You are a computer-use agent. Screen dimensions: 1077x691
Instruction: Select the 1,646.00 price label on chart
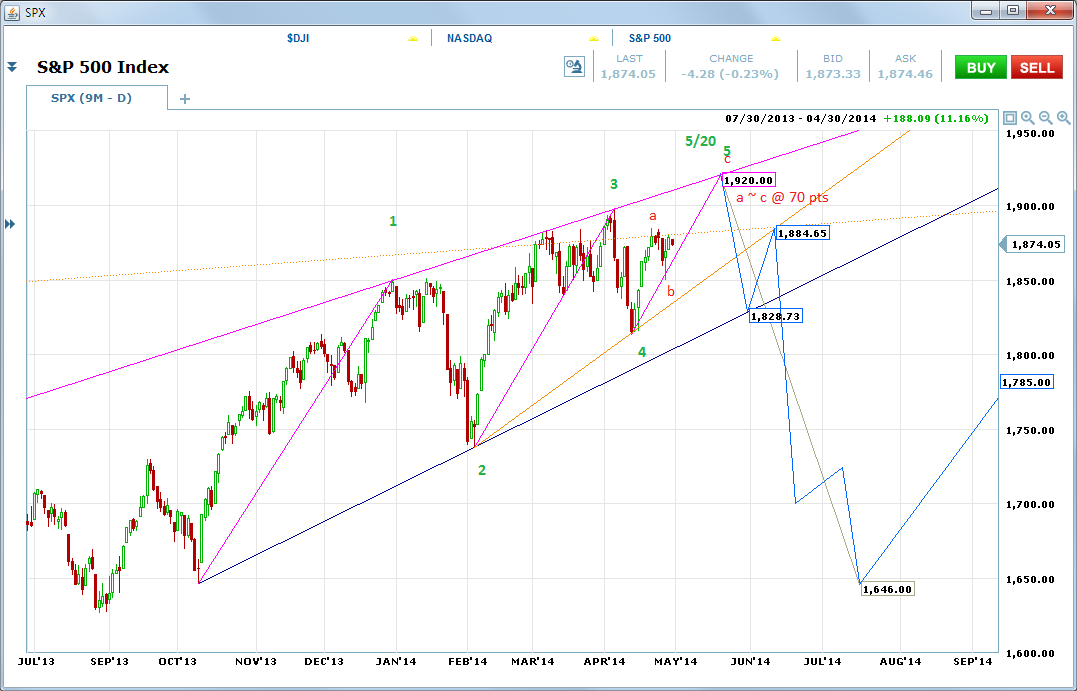[887, 589]
